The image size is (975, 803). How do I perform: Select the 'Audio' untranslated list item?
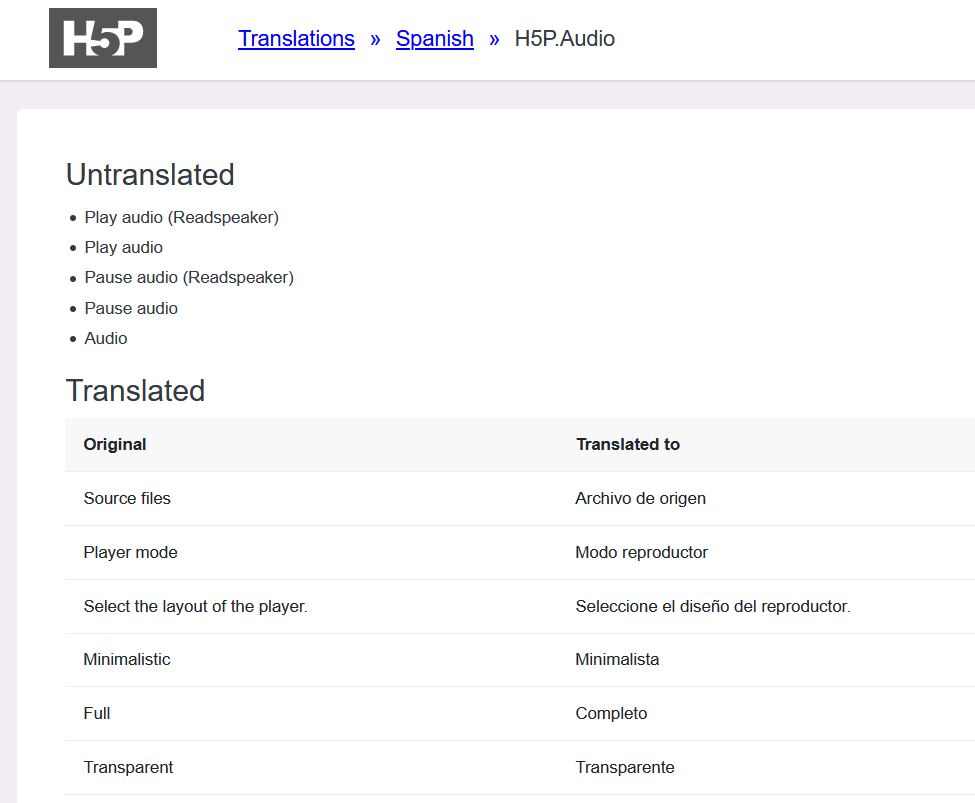106,338
